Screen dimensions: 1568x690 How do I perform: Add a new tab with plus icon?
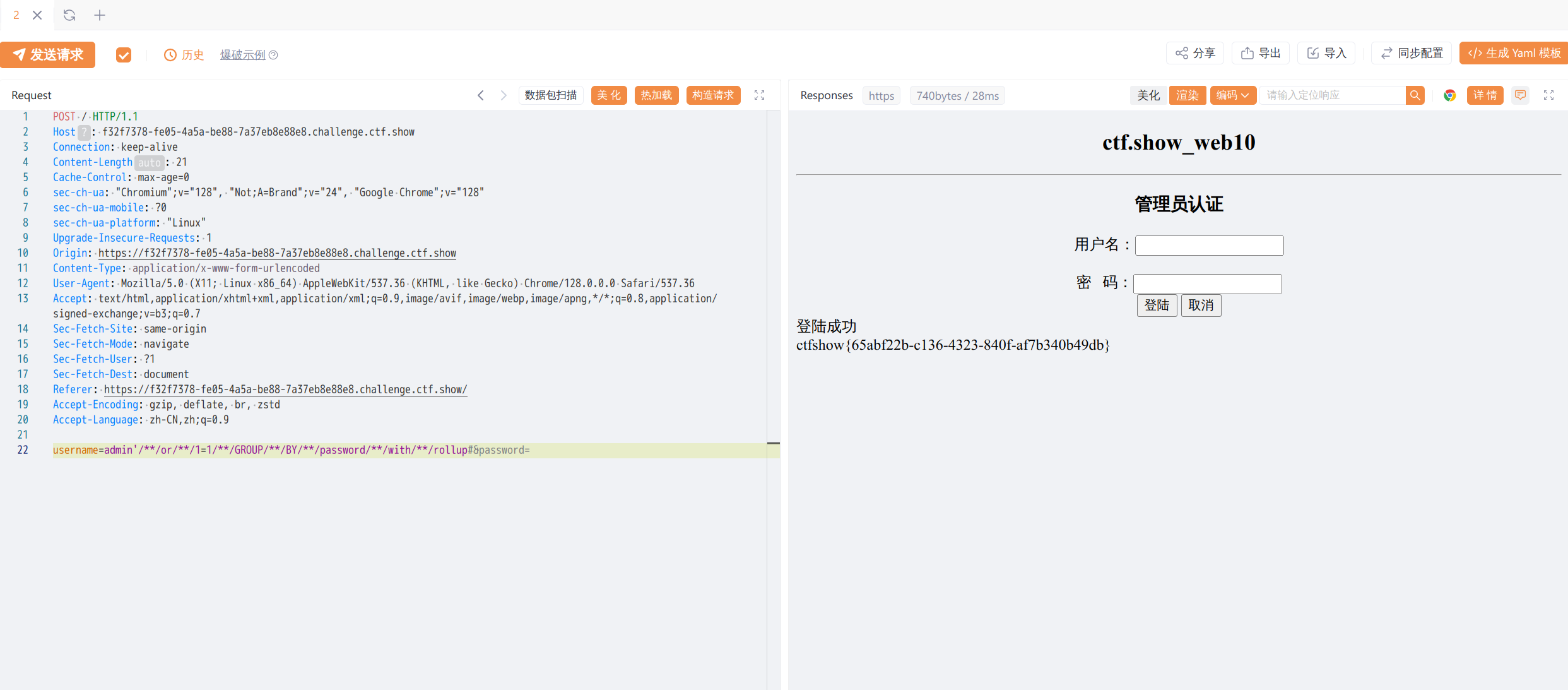100,15
